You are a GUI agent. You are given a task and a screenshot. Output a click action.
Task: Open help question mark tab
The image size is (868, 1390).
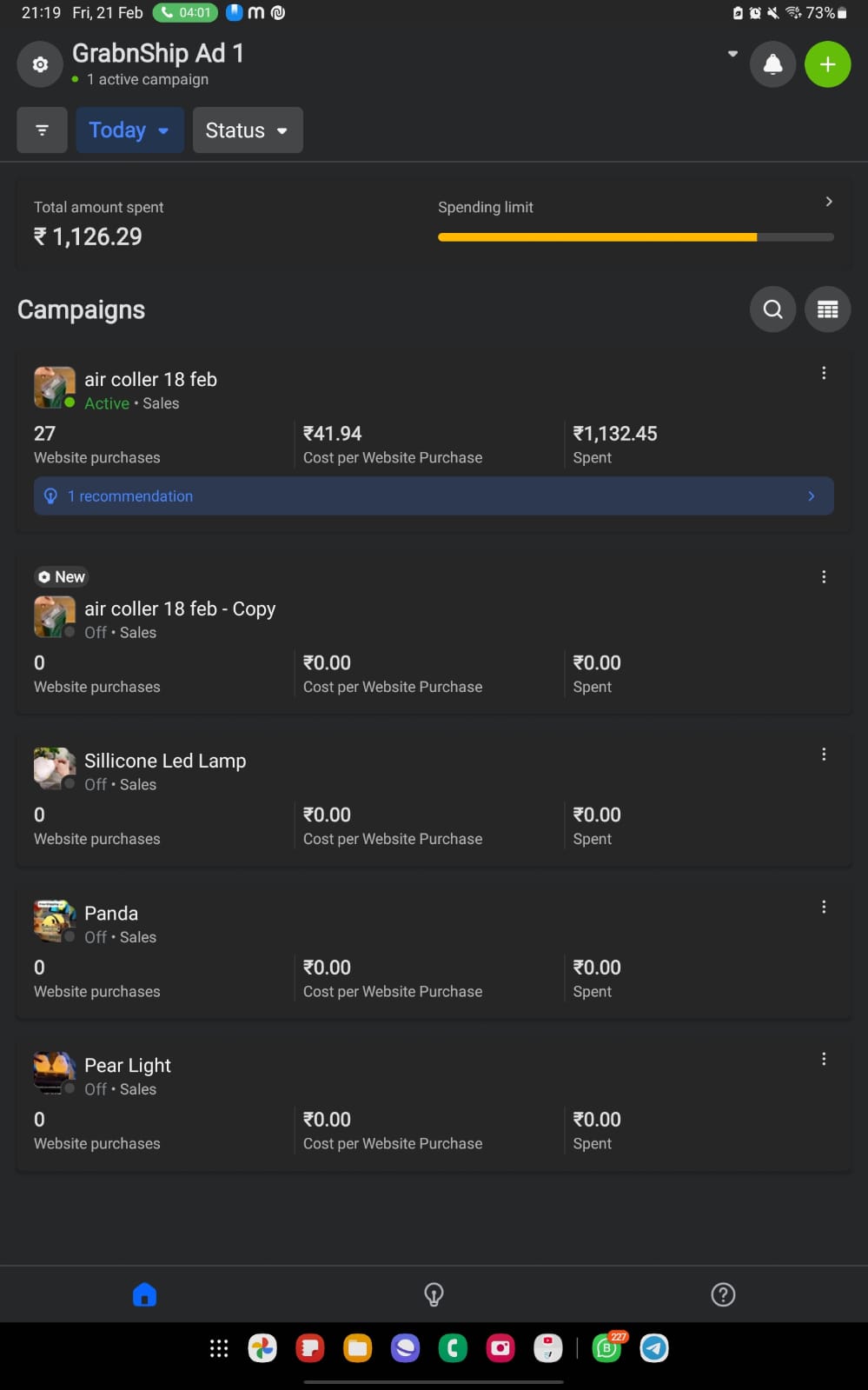(x=723, y=1294)
